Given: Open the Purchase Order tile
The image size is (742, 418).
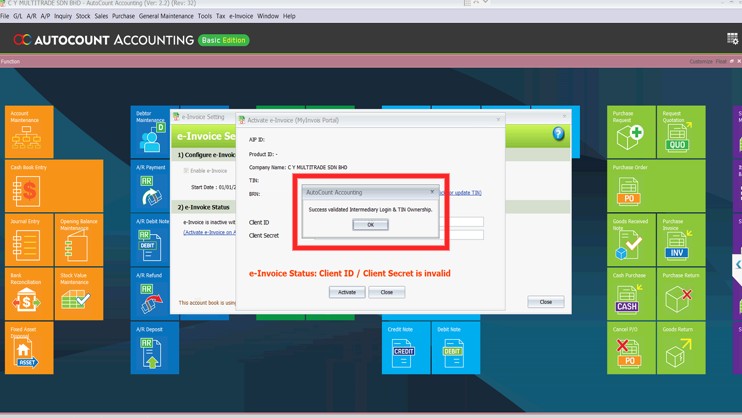Looking at the screenshot, I should (630, 186).
